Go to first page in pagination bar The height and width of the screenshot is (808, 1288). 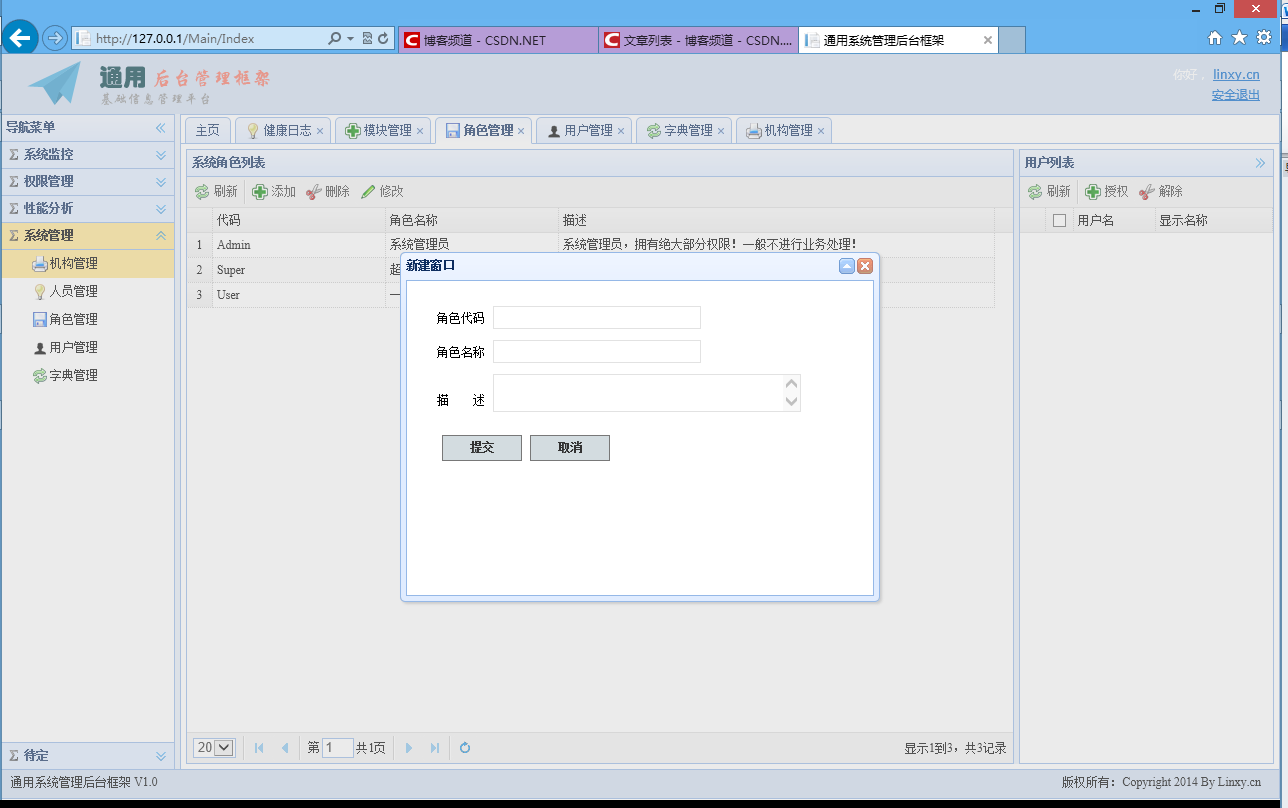click(x=259, y=748)
